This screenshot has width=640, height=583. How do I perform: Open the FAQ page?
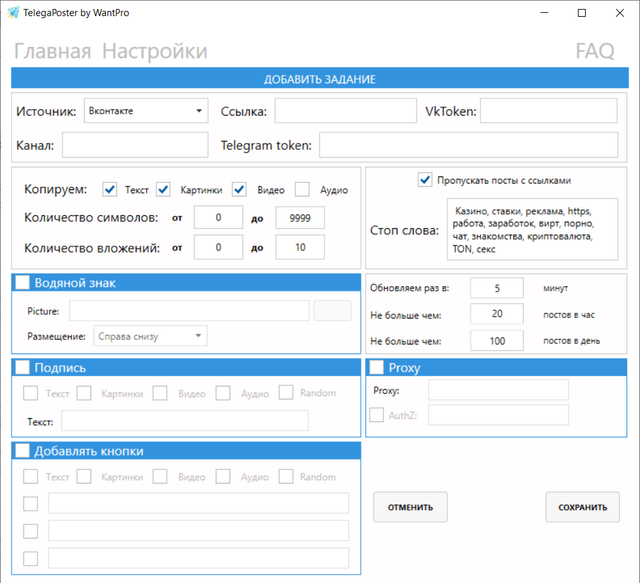(x=595, y=51)
